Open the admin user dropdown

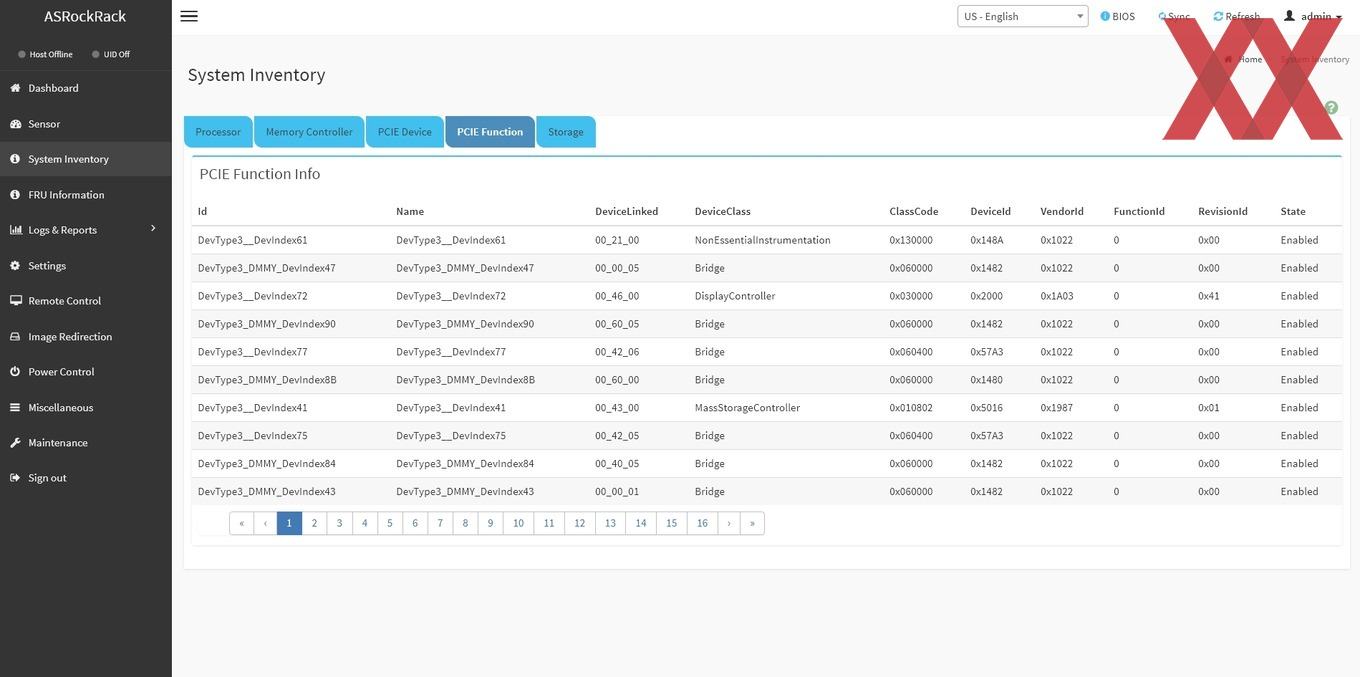point(1313,16)
